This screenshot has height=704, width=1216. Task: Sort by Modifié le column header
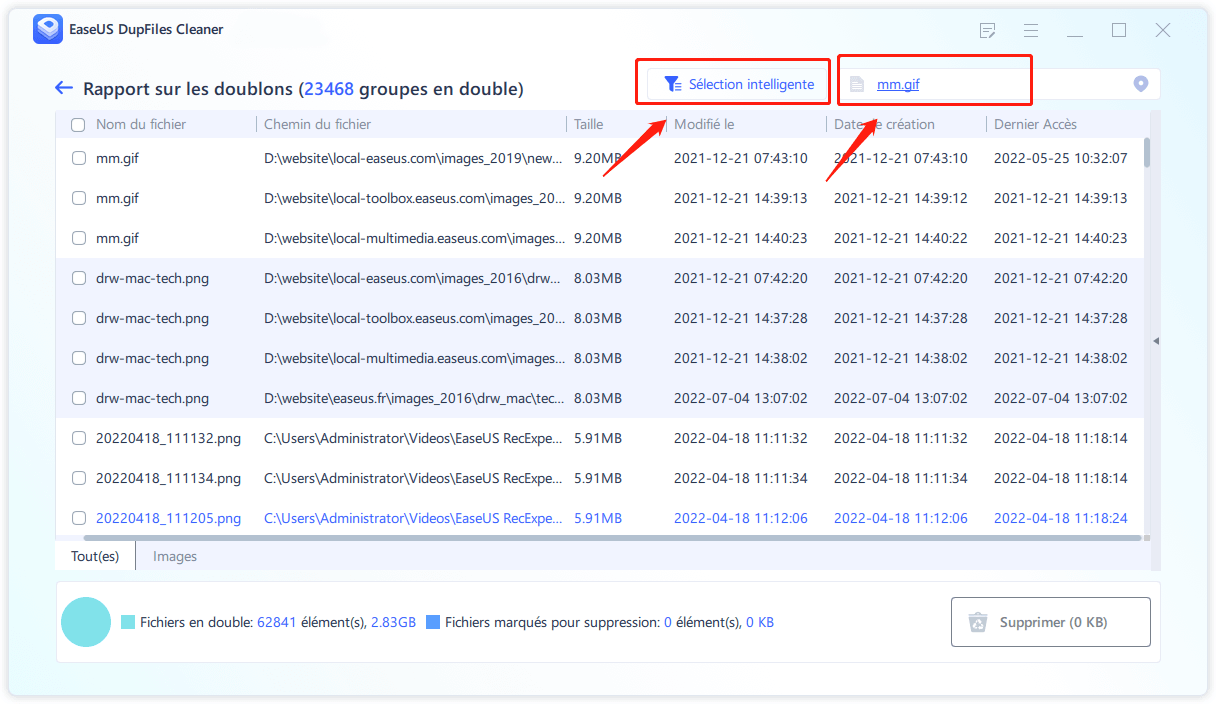point(704,125)
